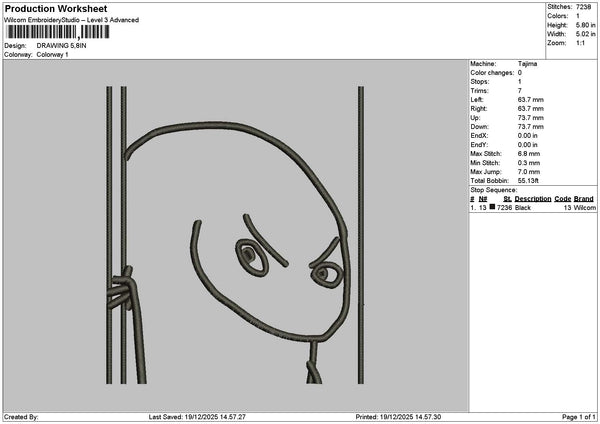Click the 'Up:' label

[476, 118]
